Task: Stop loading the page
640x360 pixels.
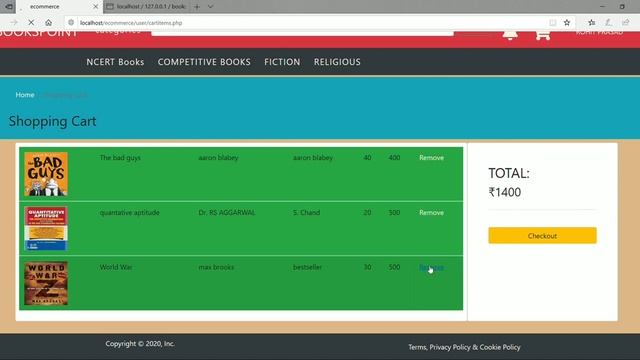Action: click(x=31, y=23)
